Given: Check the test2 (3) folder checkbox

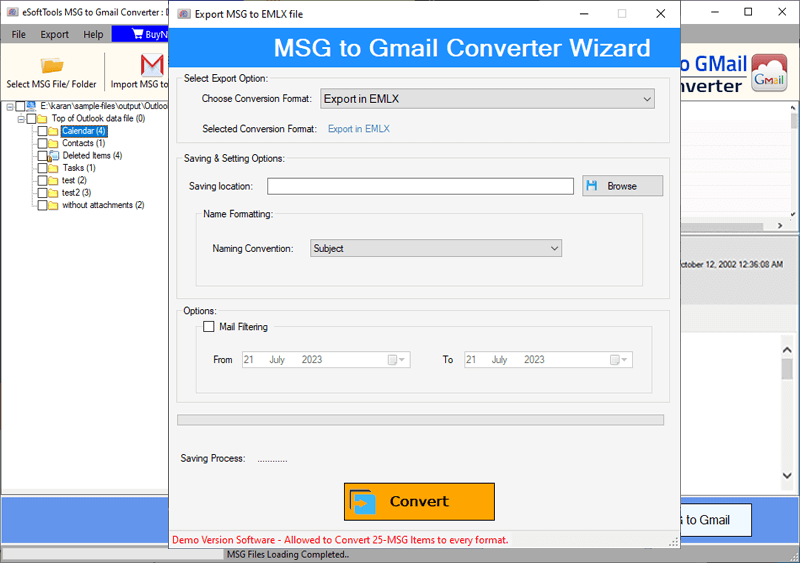Looking at the screenshot, I should tap(42, 192).
